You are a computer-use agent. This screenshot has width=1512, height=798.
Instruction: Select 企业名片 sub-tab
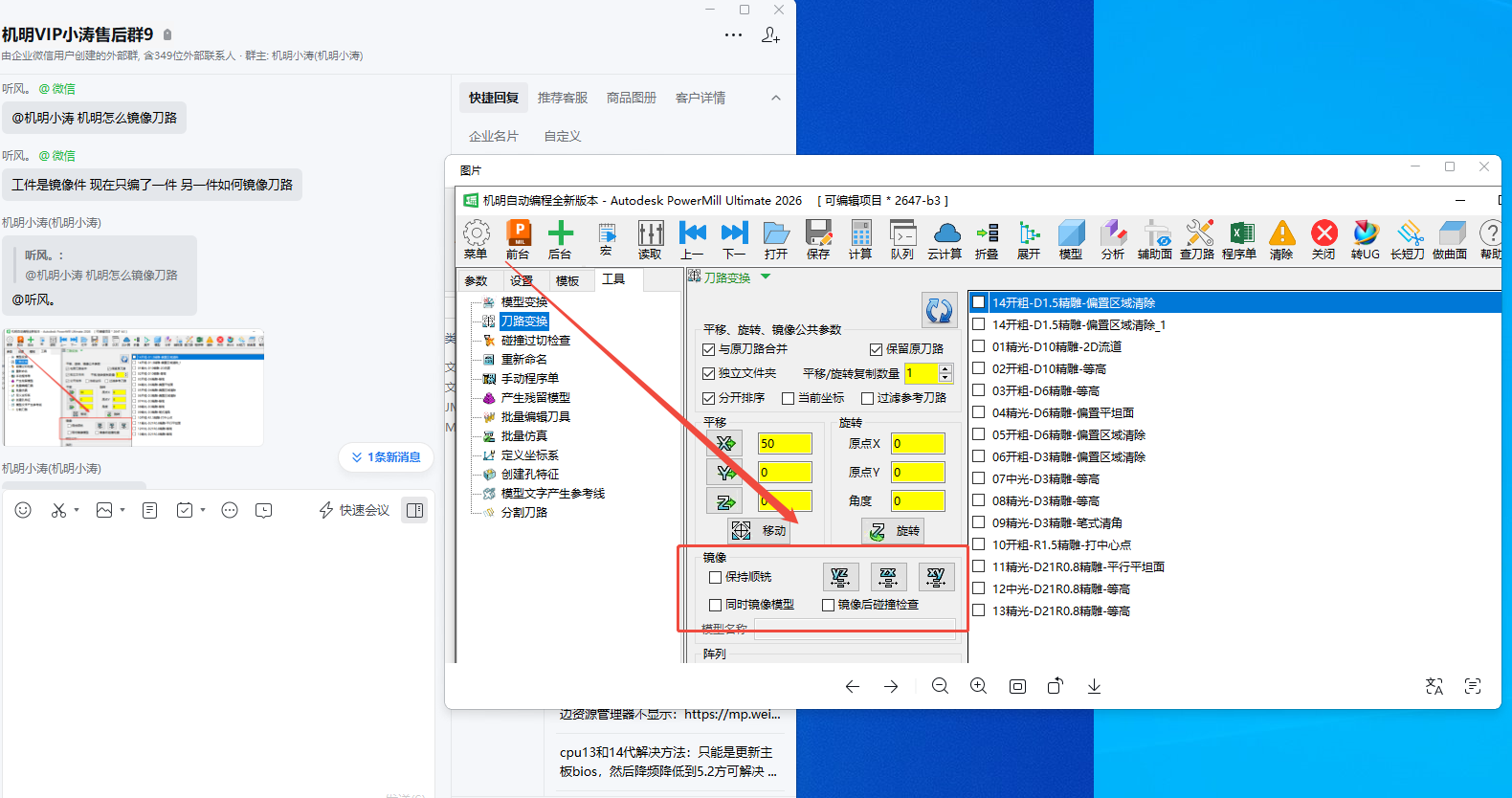tap(494, 136)
